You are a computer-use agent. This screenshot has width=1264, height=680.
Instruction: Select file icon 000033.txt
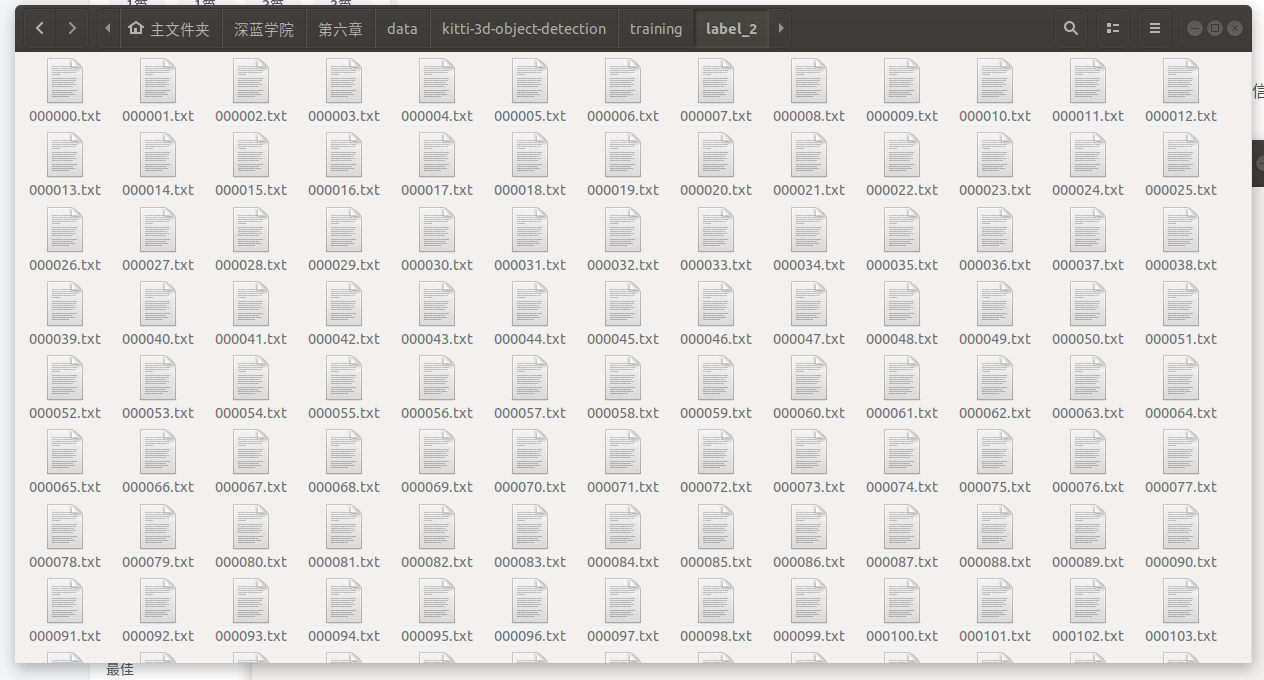click(716, 230)
